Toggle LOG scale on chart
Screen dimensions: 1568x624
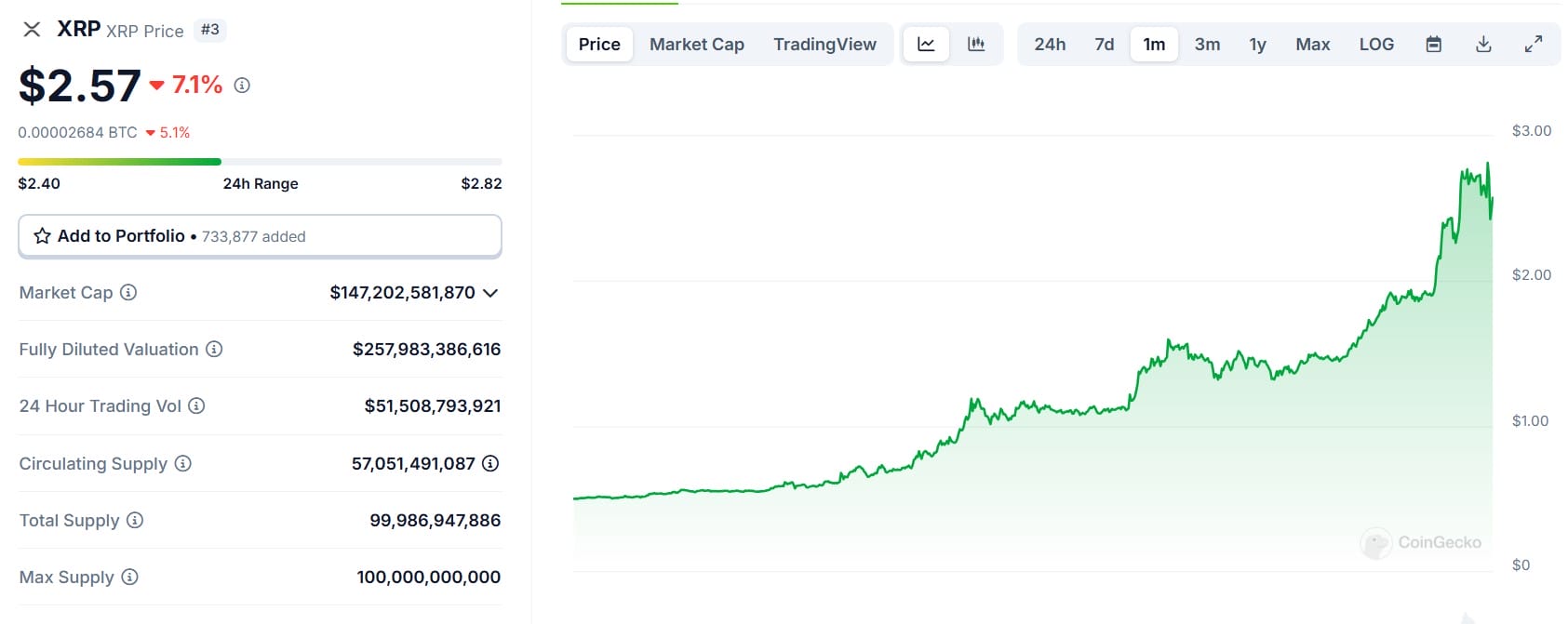click(x=1376, y=44)
